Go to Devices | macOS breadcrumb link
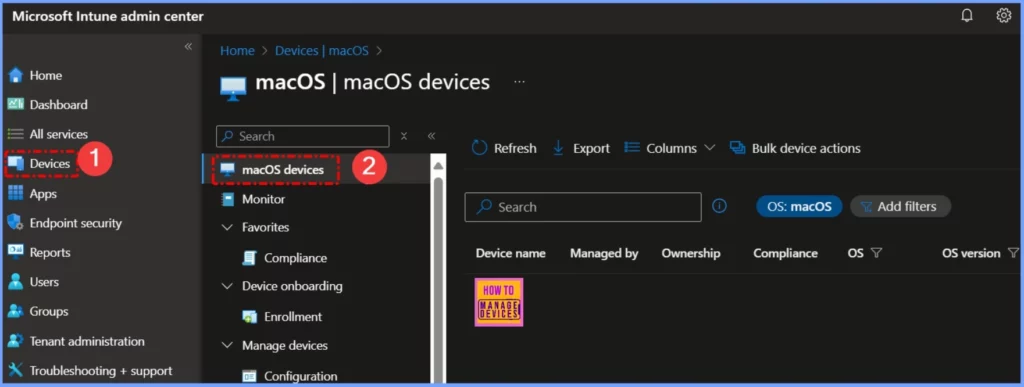This screenshot has width=1024, height=387. coord(322,51)
